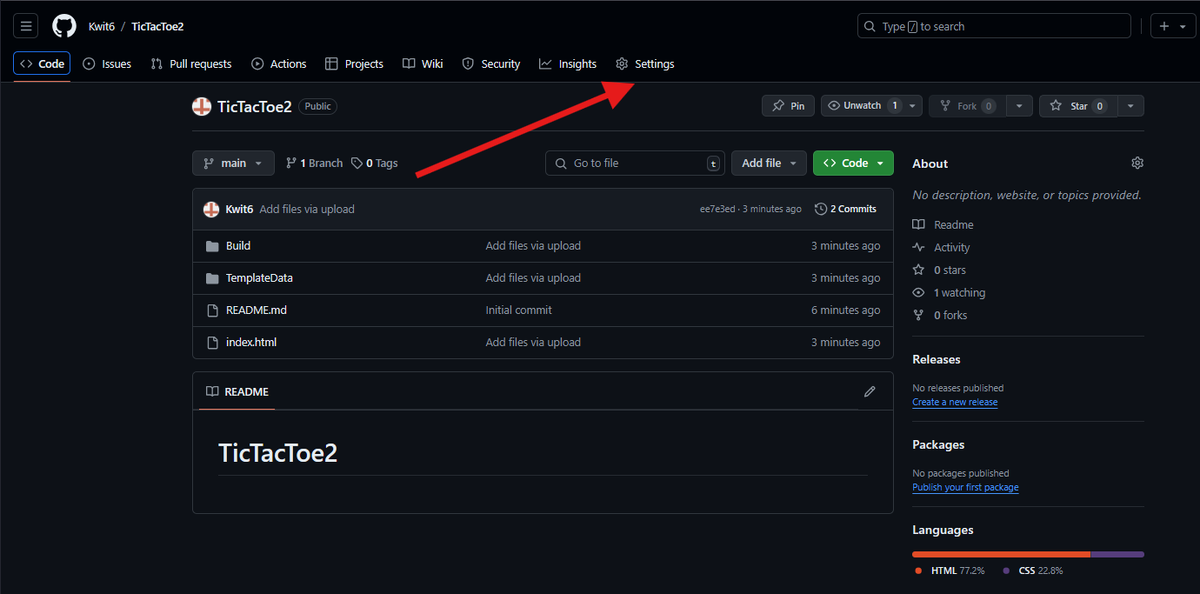Focus the Type / to search field
Image resolution: width=1200 pixels, height=594 pixels.
click(x=994, y=26)
